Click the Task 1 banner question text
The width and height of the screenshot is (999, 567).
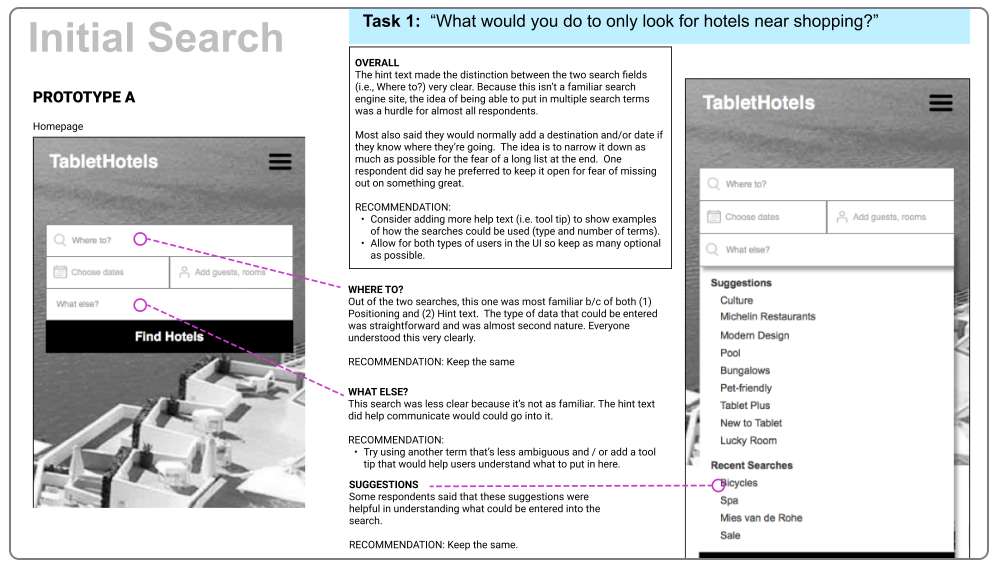(654, 21)
